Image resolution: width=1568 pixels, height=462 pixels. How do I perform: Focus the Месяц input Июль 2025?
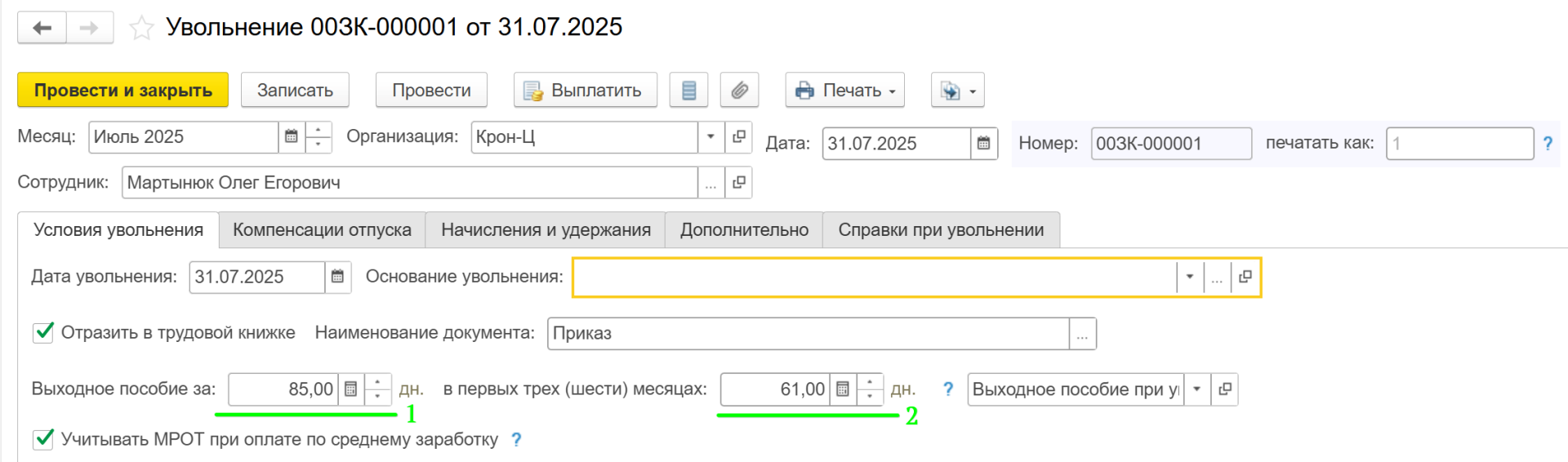184,136
